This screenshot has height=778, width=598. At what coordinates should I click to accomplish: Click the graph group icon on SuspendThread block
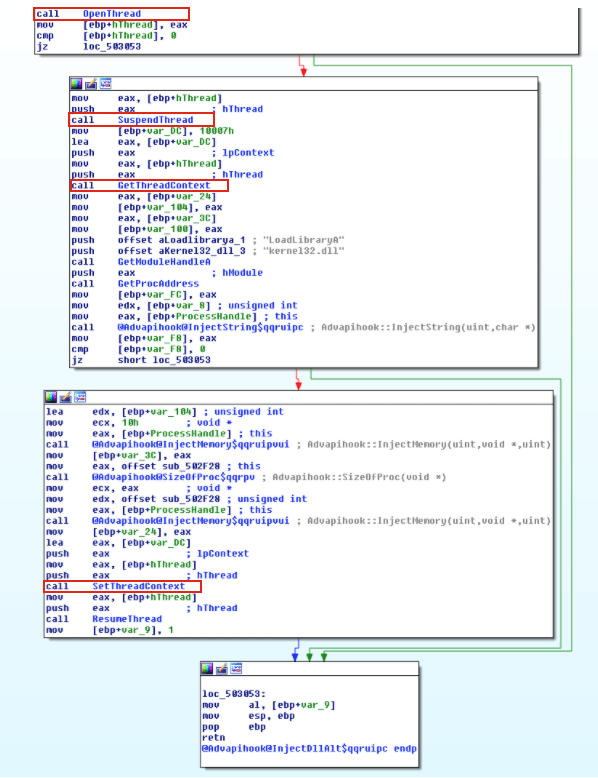(x=105, y=83)
